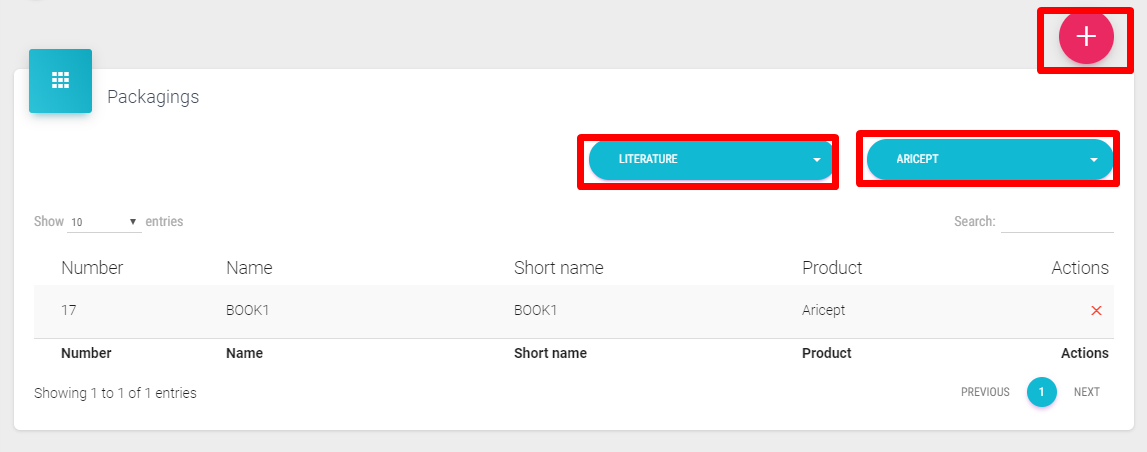
Task: Click the pink plus add button
Action: (1086, 37)
